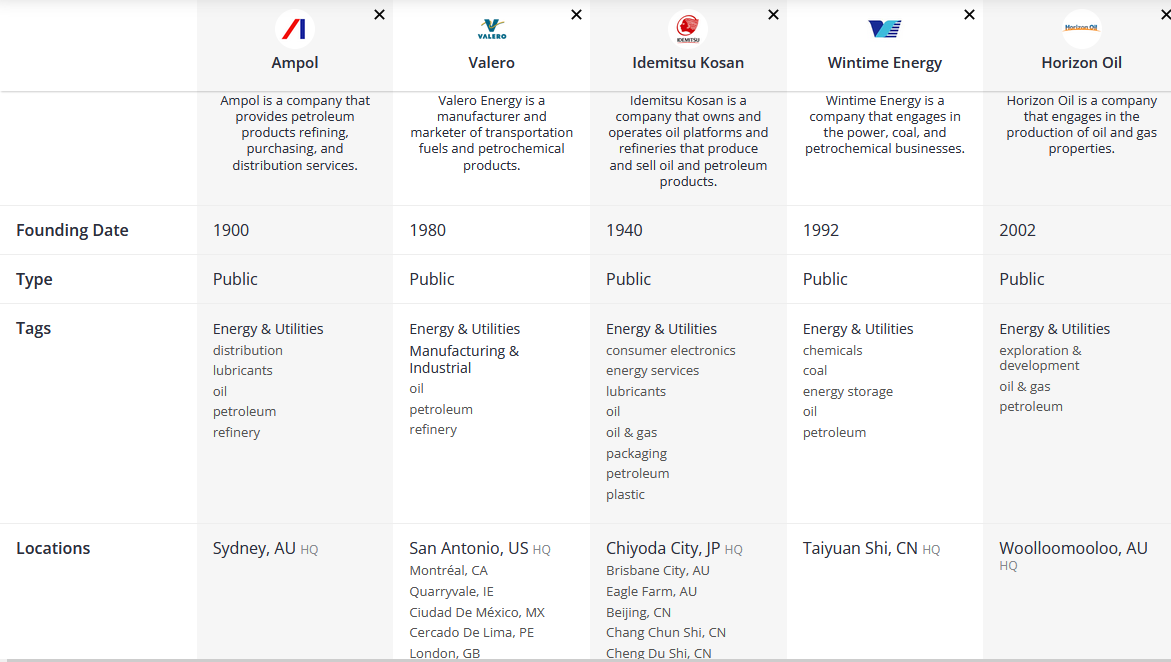
Task: Open the Horizon Oil company name link
Action: pyautogui.click(x=1081, y=62)
